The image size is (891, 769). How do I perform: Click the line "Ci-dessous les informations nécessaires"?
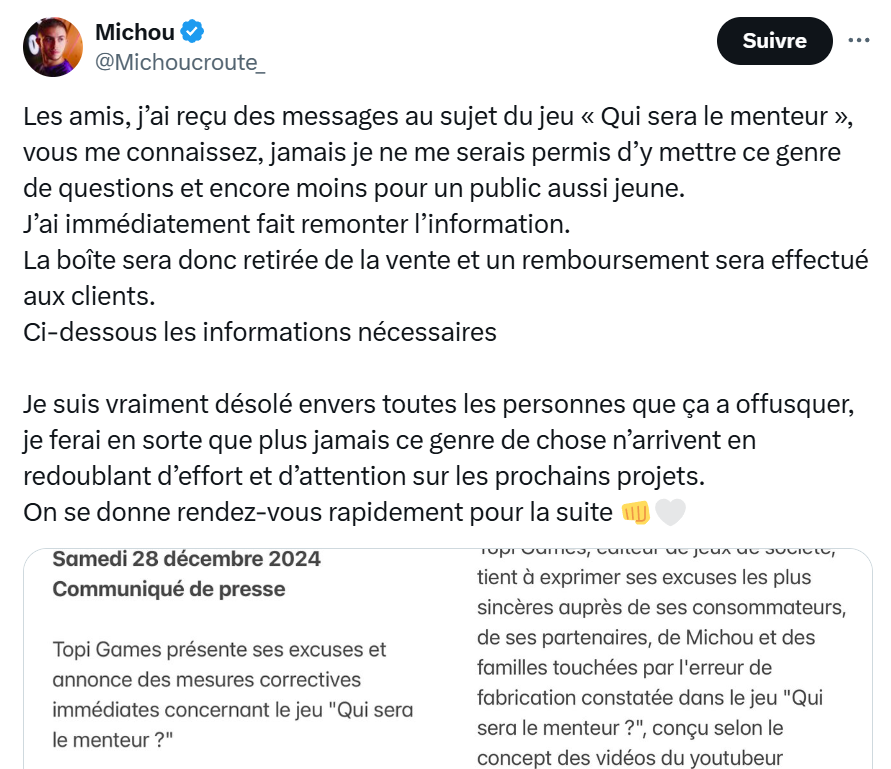point(260,331)
